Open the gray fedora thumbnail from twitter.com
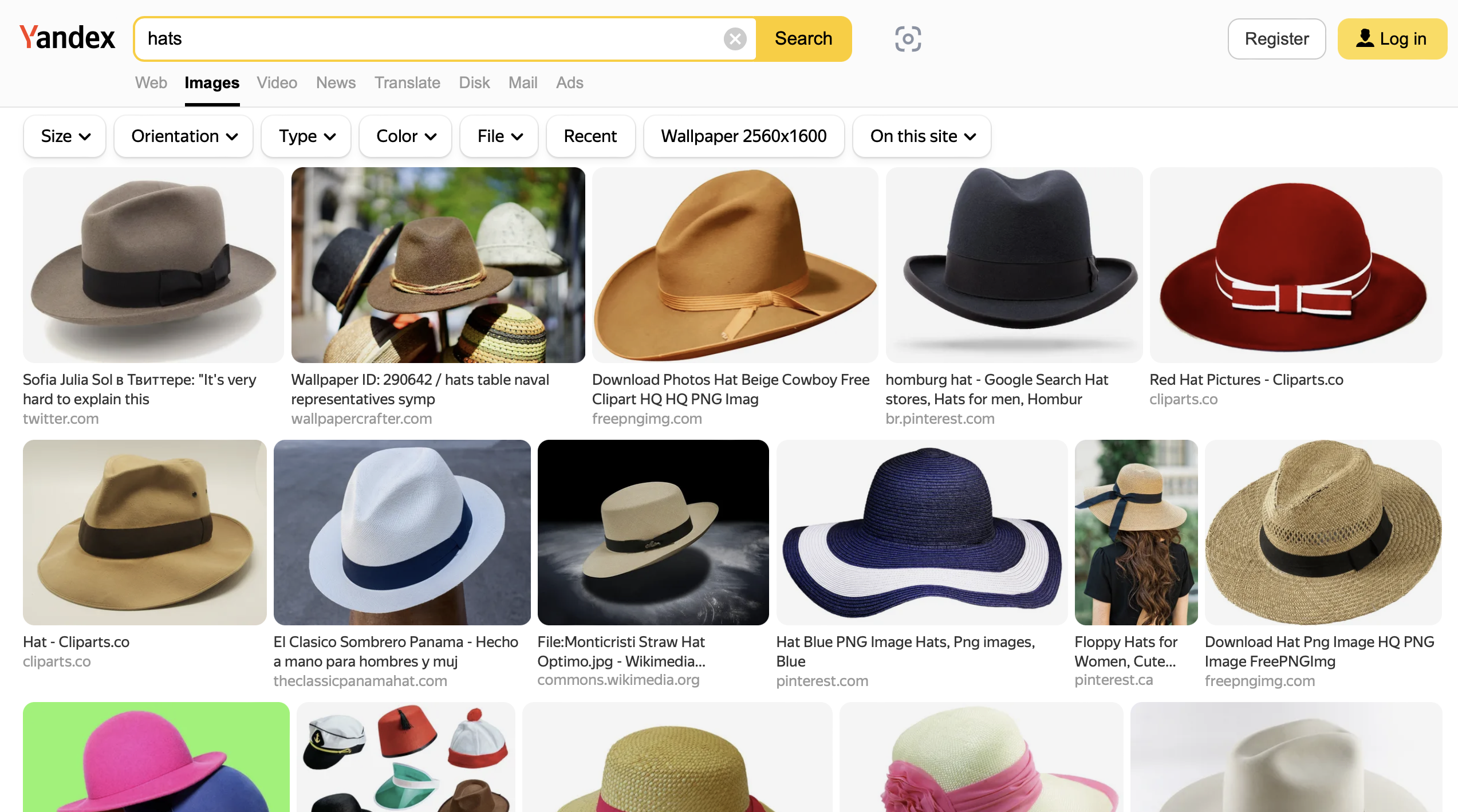The width and height of the screenshot is (1458, 812). coord(153,265)
